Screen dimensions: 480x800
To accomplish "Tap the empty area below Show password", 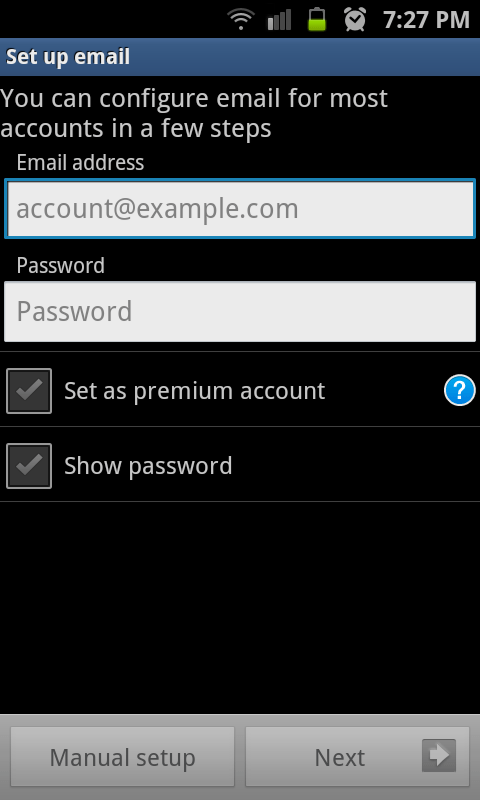I will pyautogui.click(x=240, y=607).
